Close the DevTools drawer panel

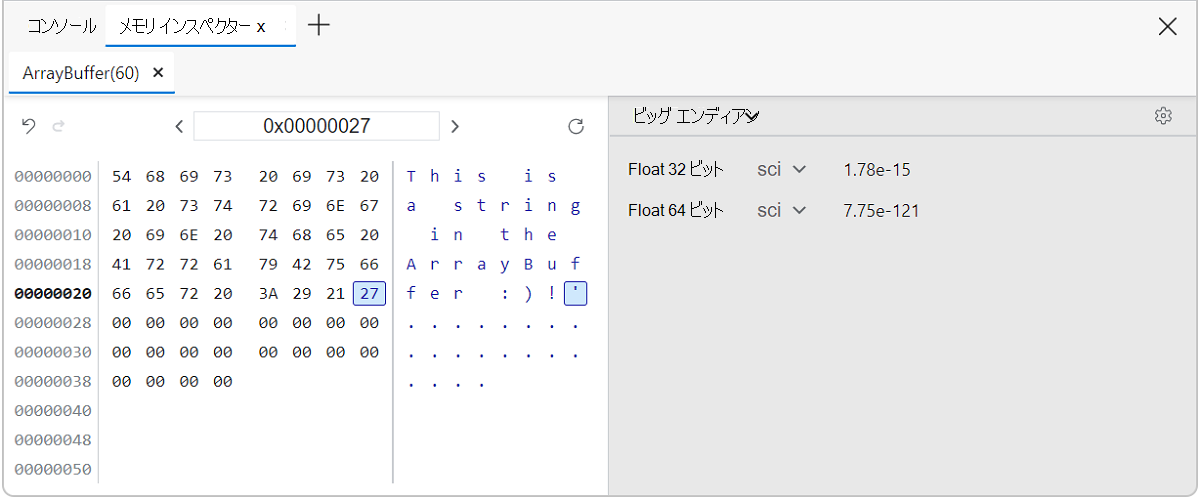pyautogui.click(x=1167, y=26)
